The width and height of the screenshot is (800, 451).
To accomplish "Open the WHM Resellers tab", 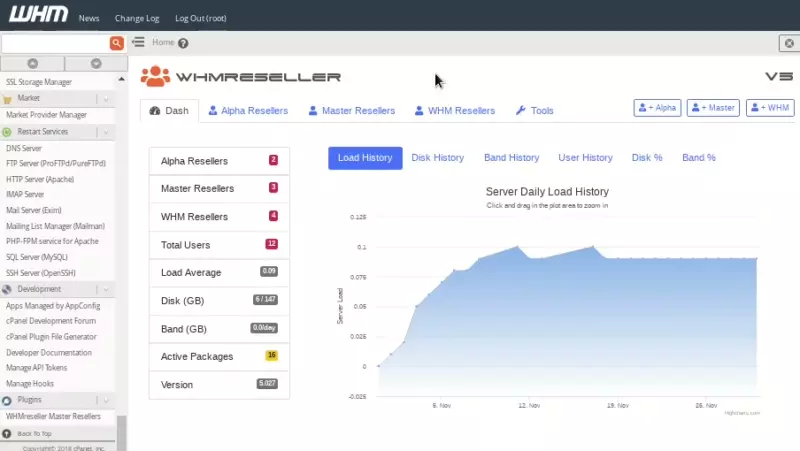I will pos(455,111).
